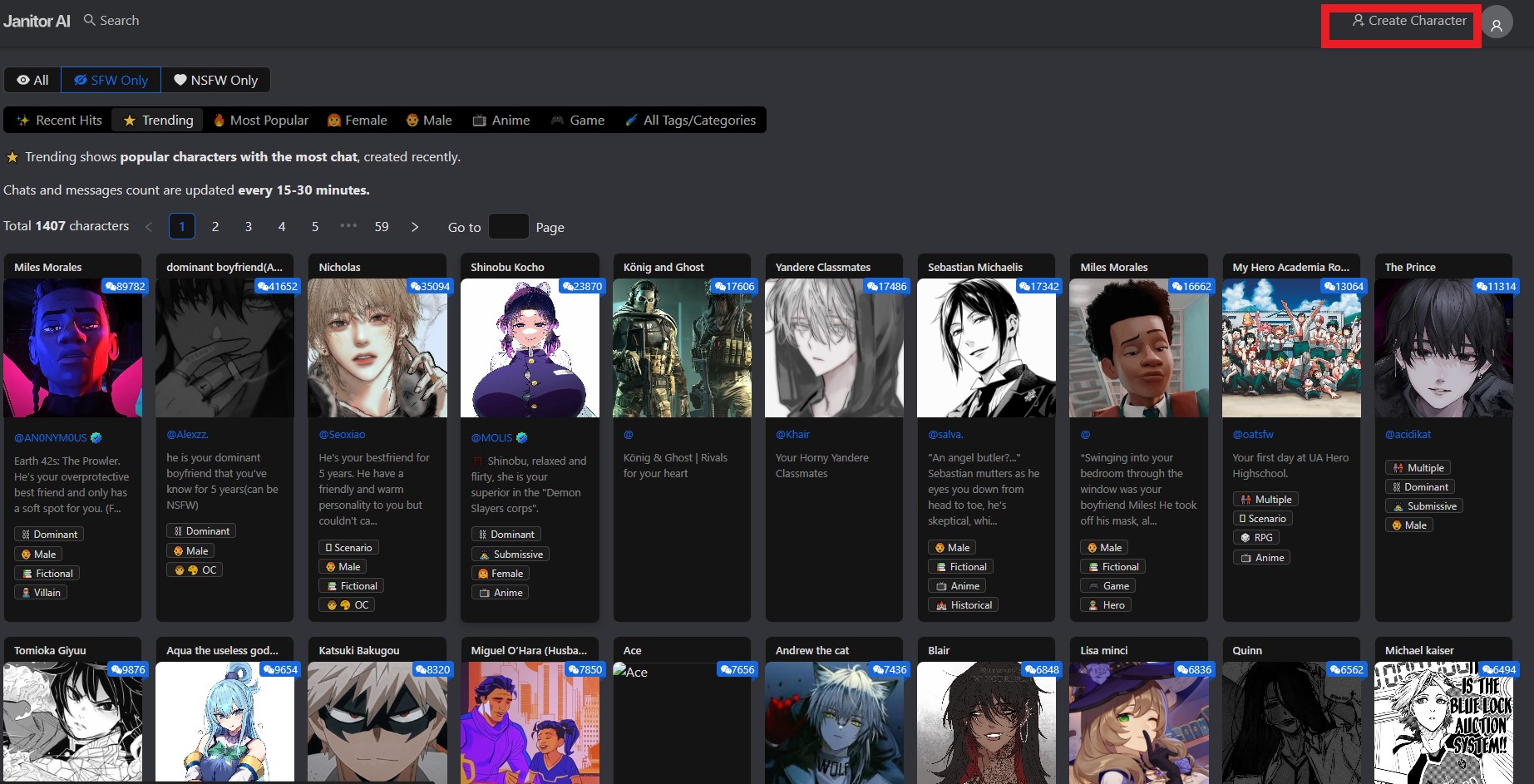Open creator link @Khair
Screen dimensions: 1534x784
[792, 434]
